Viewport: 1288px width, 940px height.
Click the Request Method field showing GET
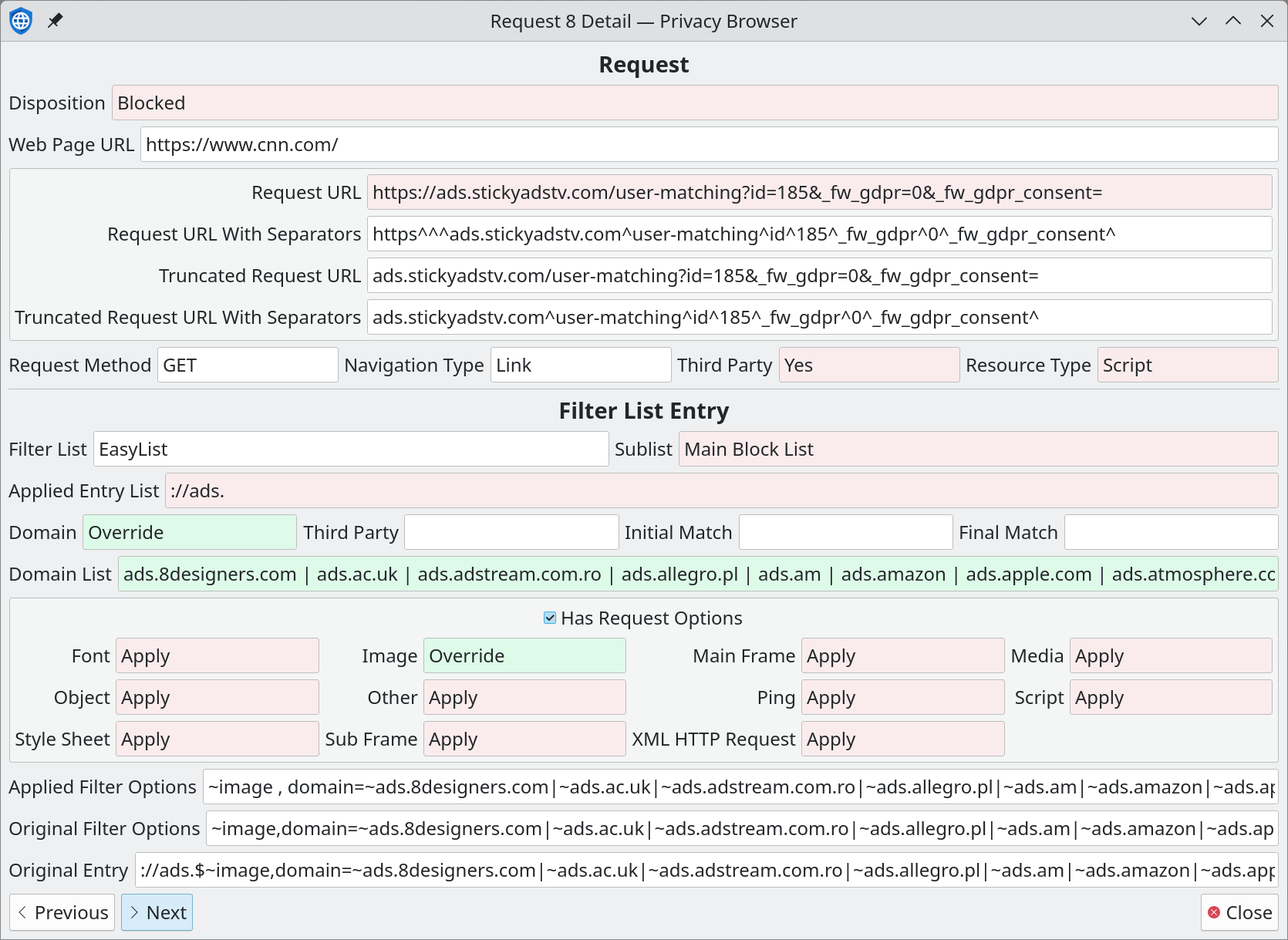tap(248, 365)
